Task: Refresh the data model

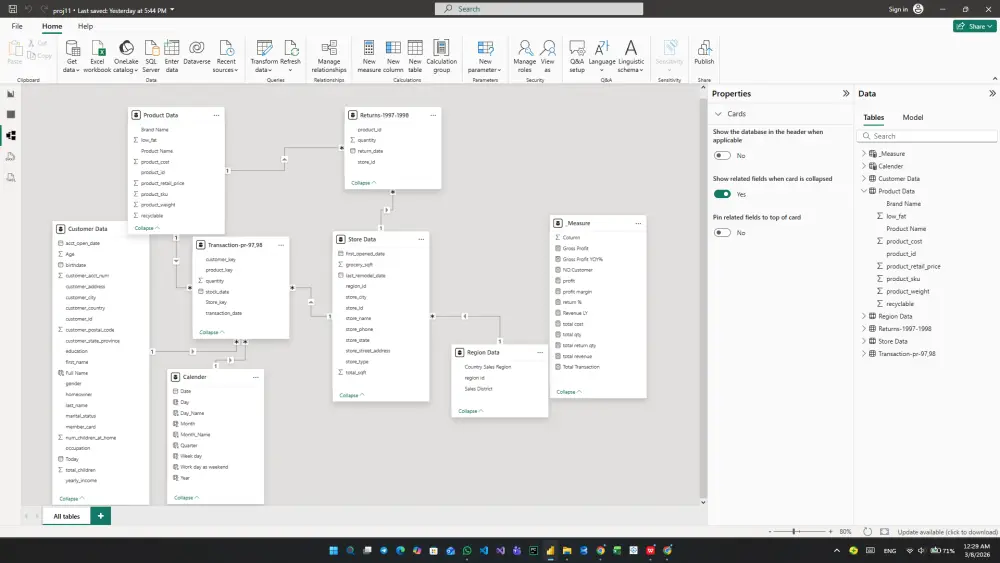Action: point(290,56)
